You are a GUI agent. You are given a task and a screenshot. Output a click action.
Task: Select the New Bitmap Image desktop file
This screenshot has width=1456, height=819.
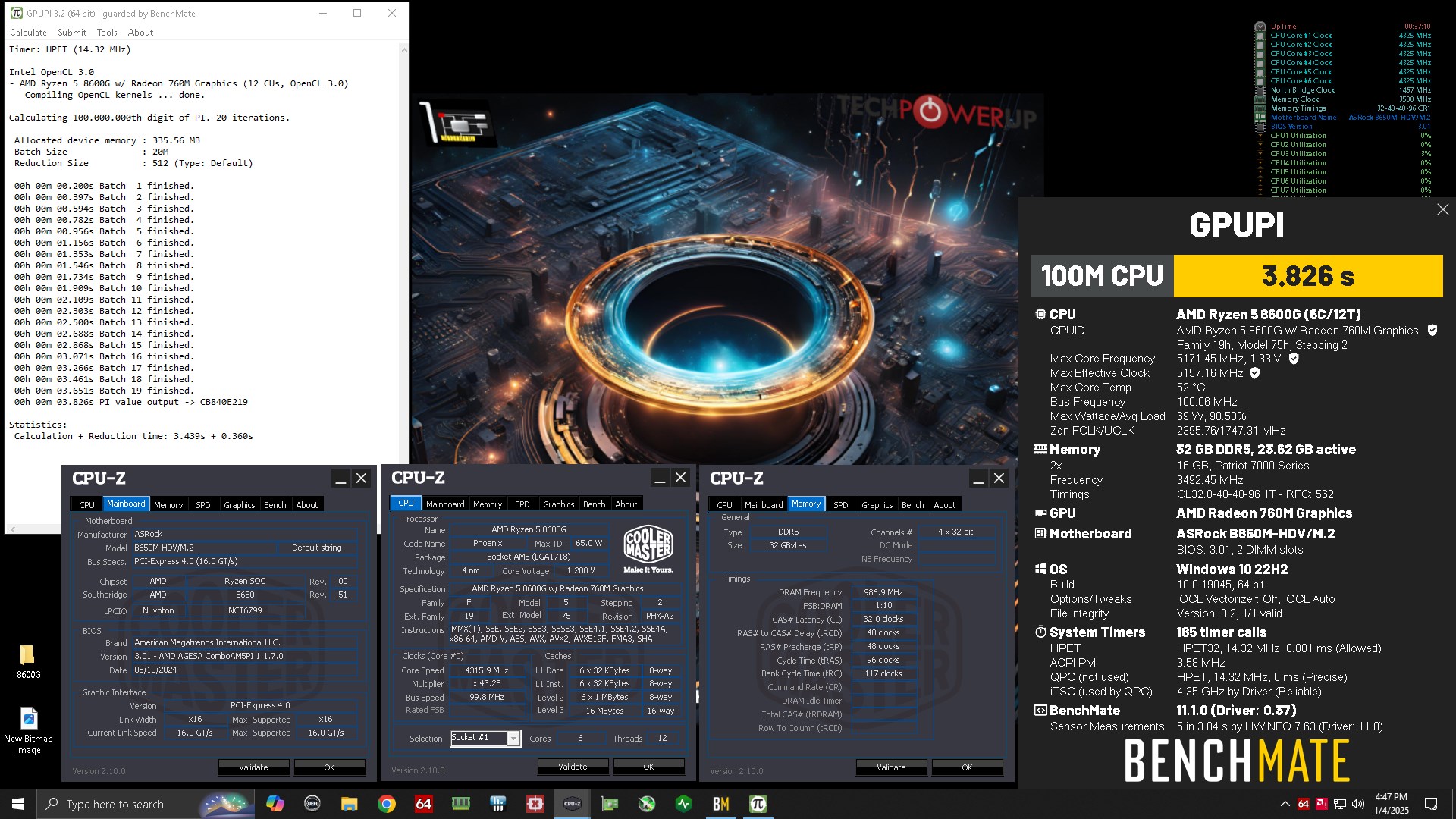point(28,731)
